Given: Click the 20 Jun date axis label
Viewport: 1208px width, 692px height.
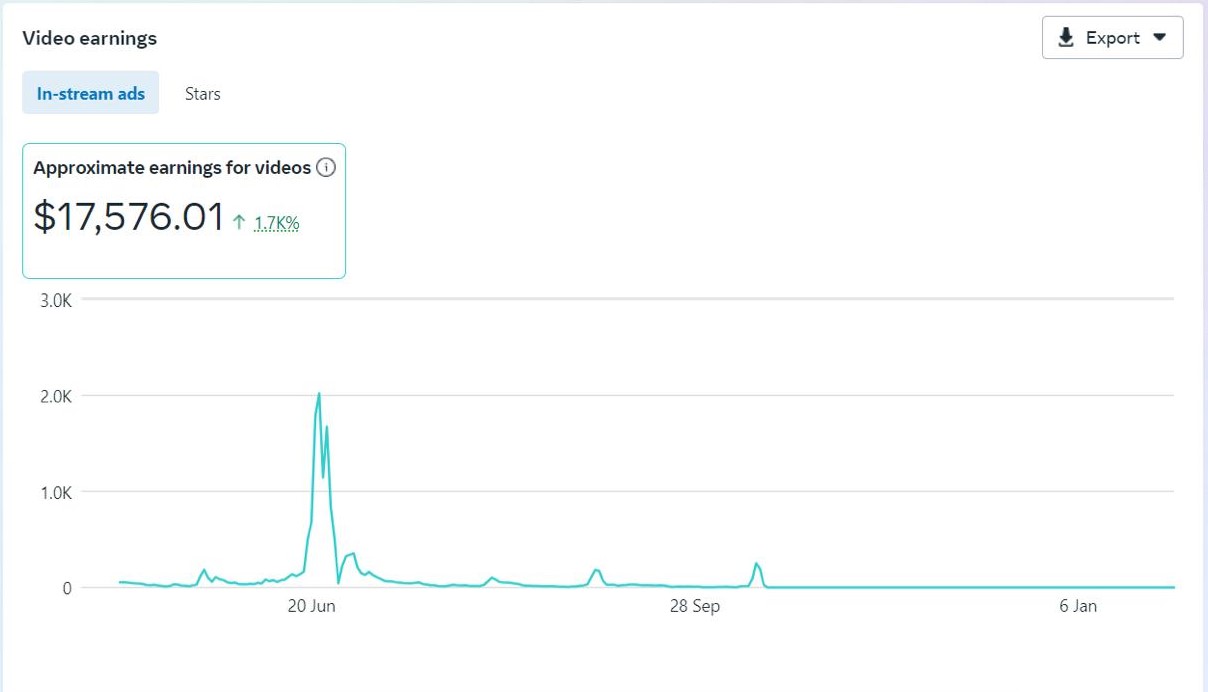Looking at the screenshot, I should click(x=311, y=606).
